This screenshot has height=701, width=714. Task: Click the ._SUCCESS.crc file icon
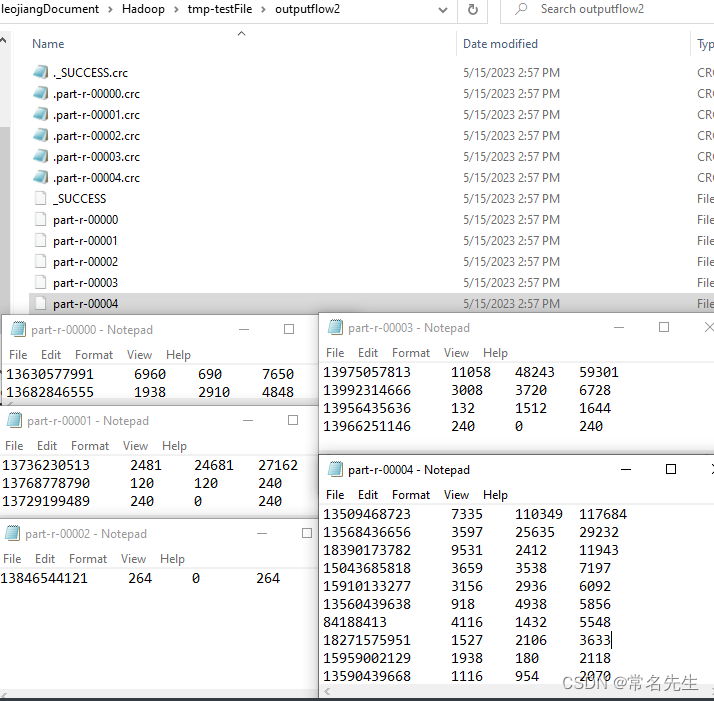pos(41,72)
